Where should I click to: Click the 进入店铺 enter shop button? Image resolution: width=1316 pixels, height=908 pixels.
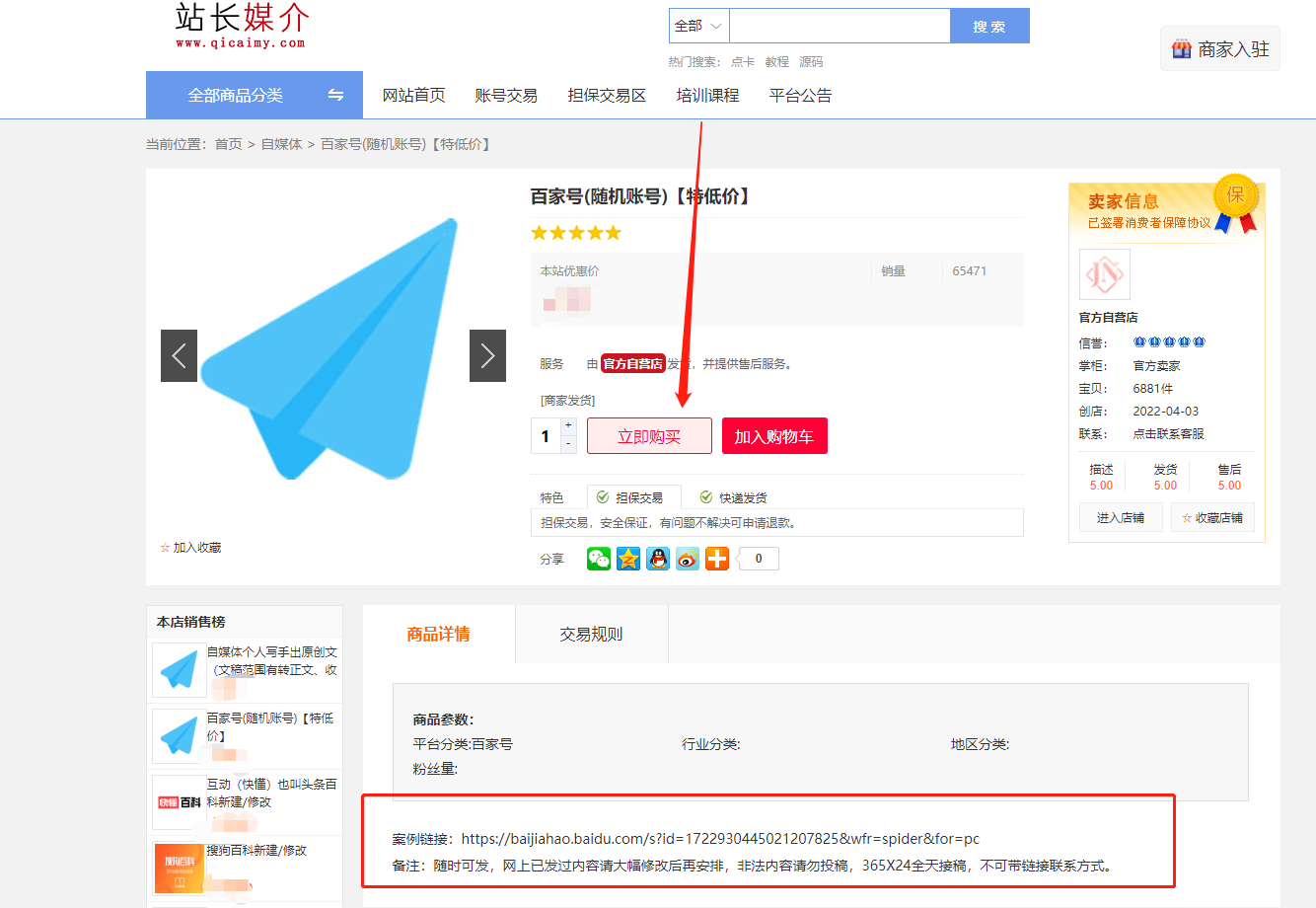point(1121,518)
